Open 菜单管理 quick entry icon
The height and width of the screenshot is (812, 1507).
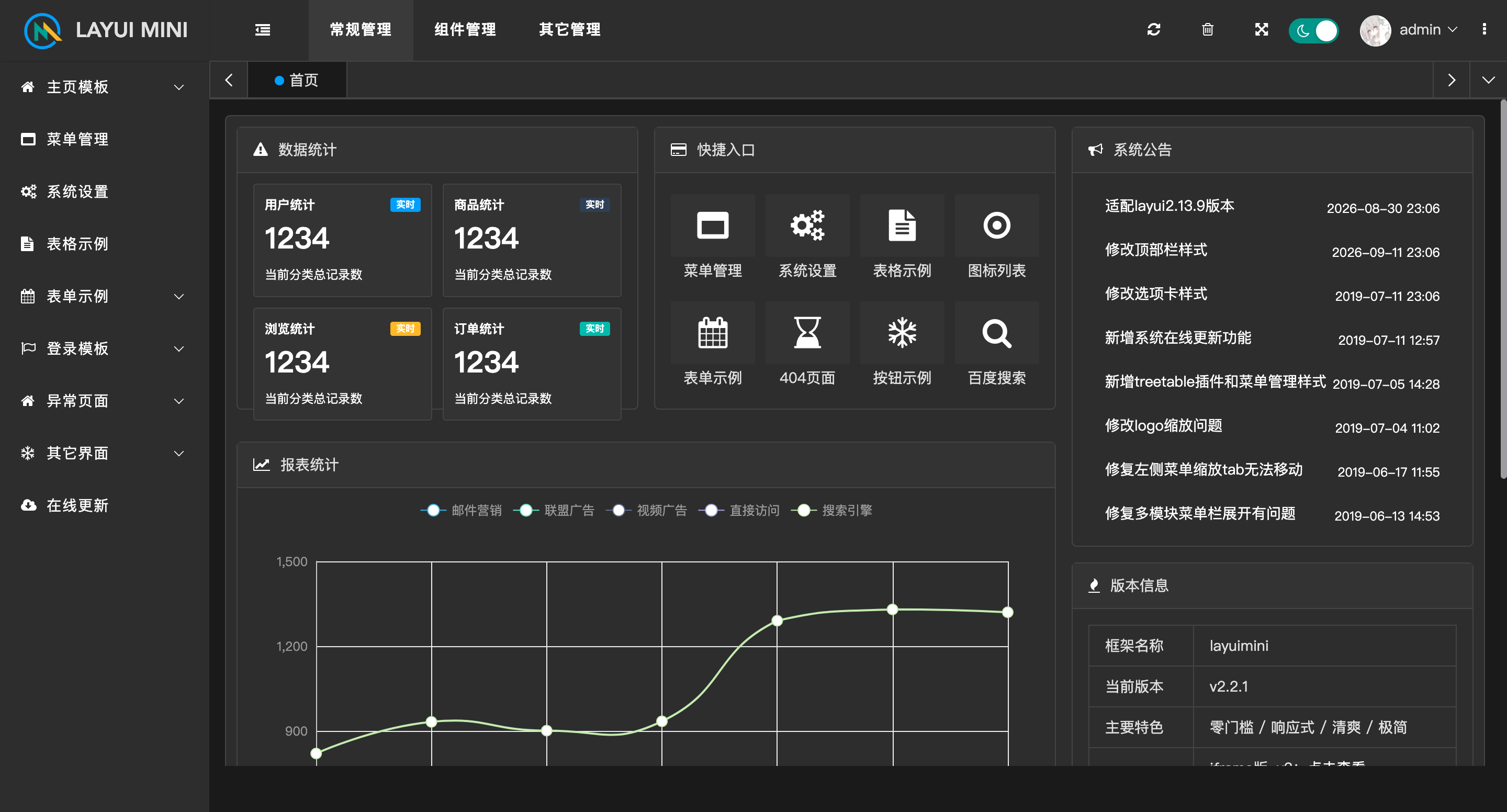point(713,224)
